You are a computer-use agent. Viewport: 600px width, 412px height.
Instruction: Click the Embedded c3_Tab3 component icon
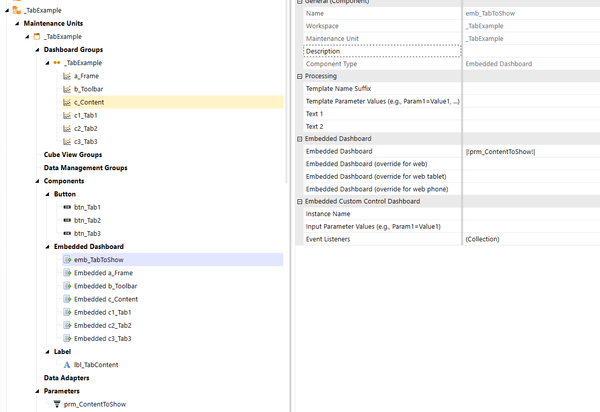pyautogui.click(x=66, y=338)
